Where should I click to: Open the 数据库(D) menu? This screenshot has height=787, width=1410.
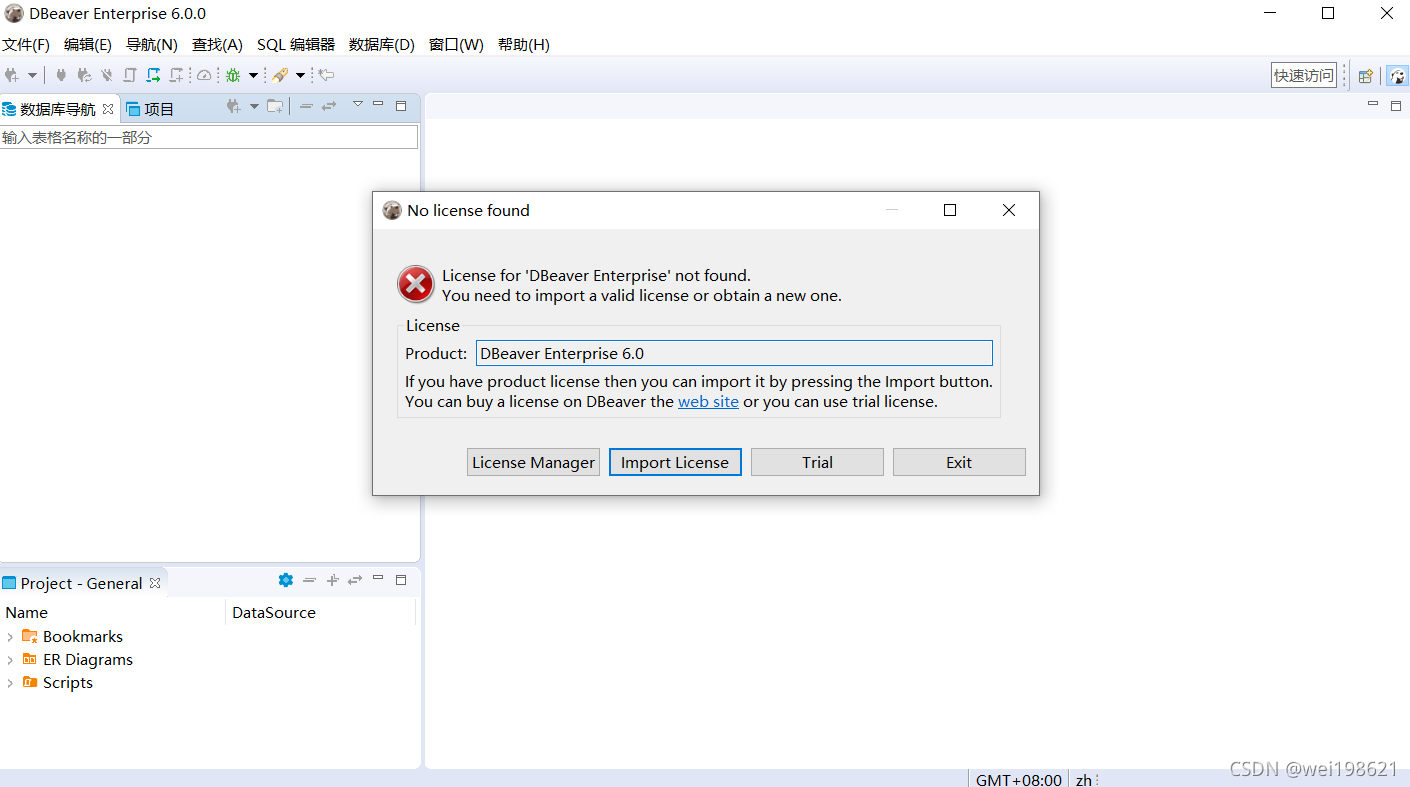pos(382,45)
